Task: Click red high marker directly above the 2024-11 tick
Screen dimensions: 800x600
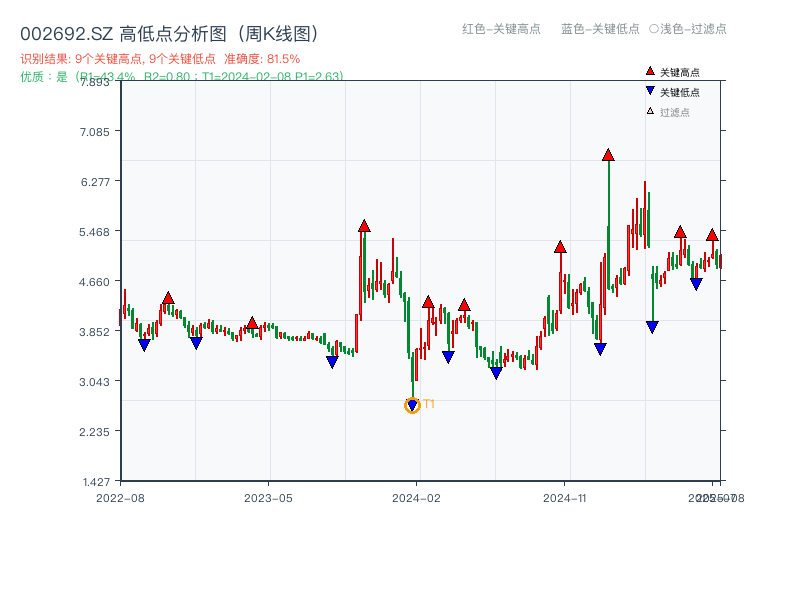Action: click(560, 247)
